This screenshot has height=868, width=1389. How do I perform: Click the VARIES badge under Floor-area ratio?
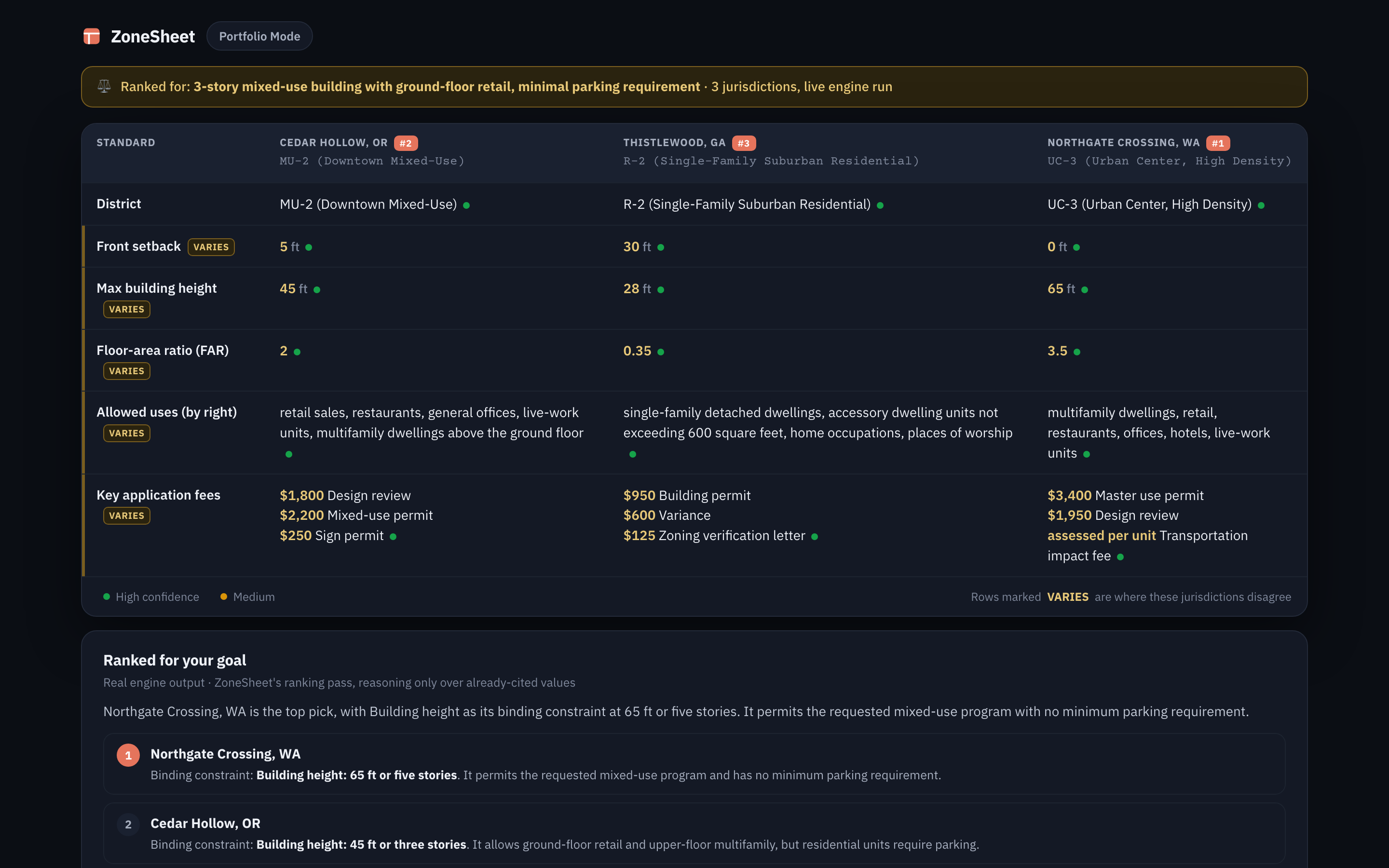click(x=127, y=371)
